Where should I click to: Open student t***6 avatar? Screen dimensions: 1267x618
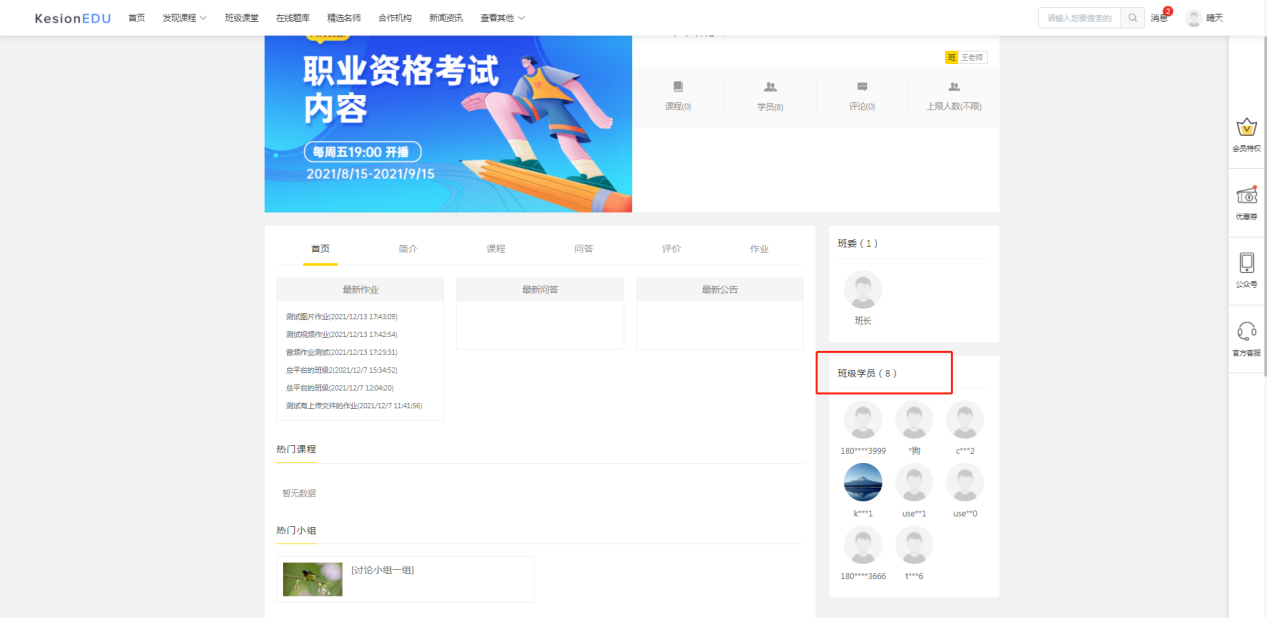point(914,546)
